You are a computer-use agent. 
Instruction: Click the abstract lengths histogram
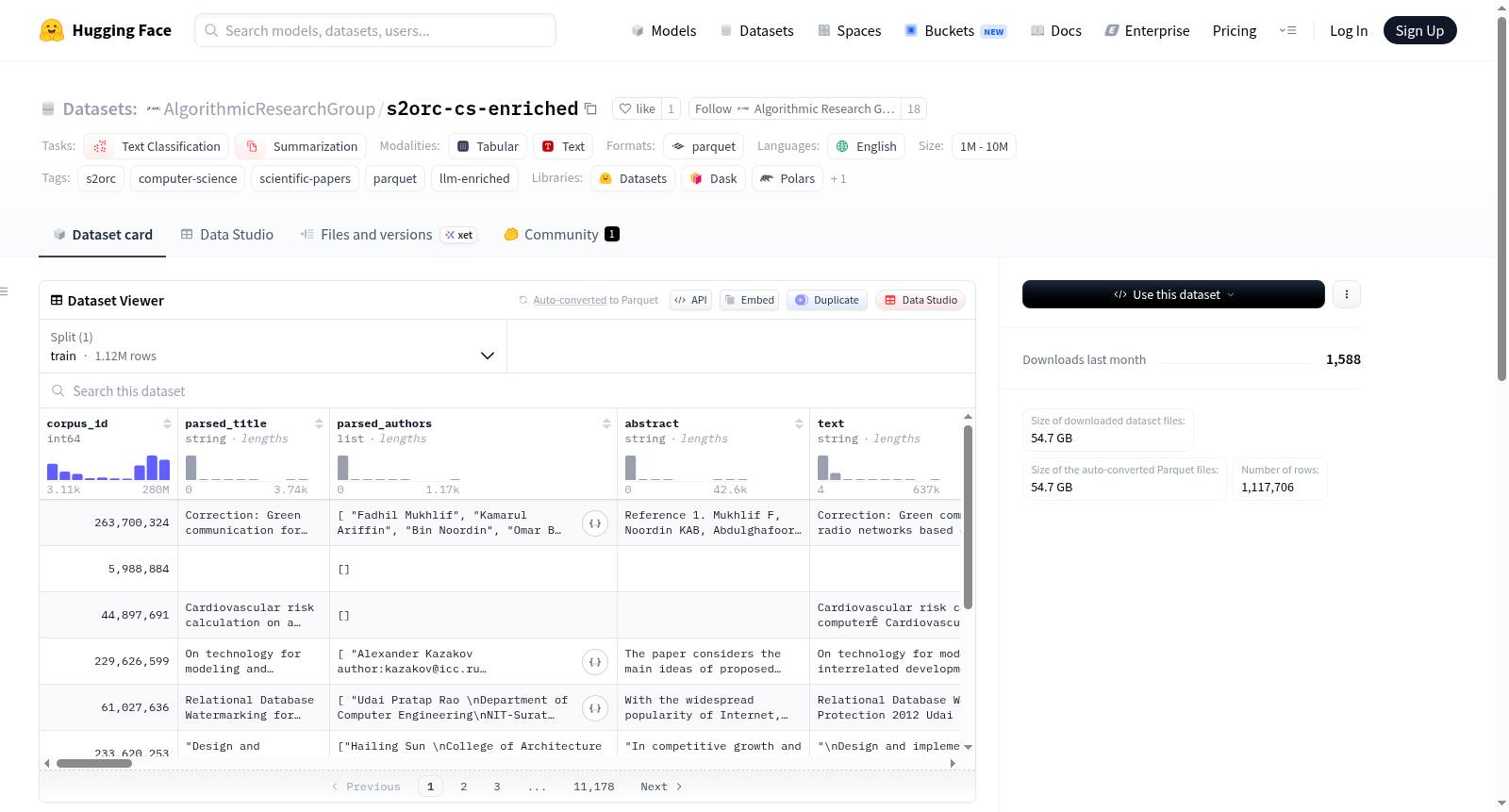[x=687, y=468]
